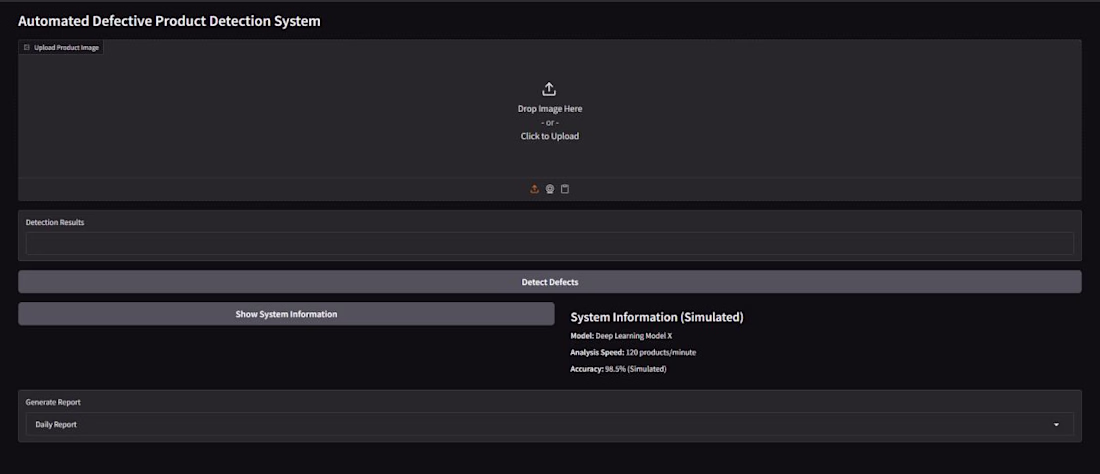Click the Show System Information button
Image resolution: width=1100 pixels, height=474 pixels.
pos(286,314)
